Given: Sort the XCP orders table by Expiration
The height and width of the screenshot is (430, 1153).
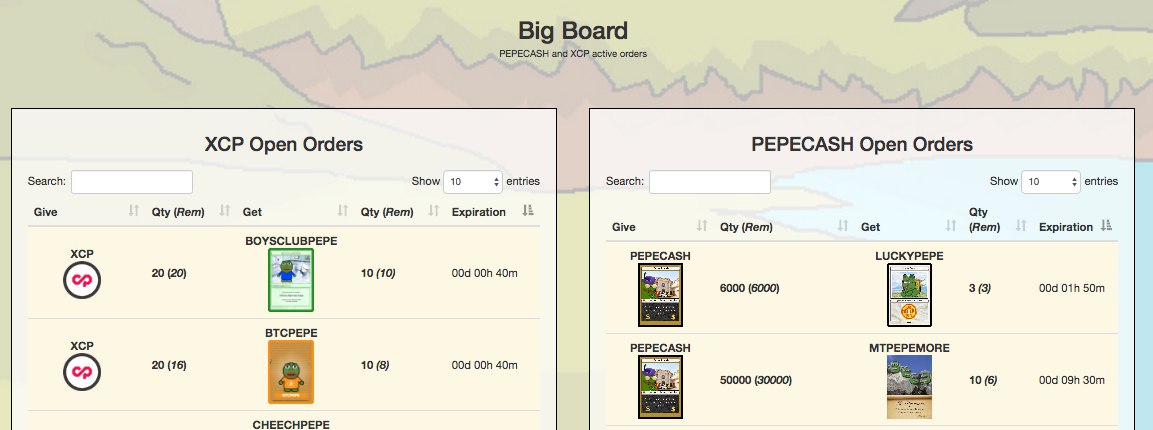Looking at the screenshot, I should tap(493, 212).
